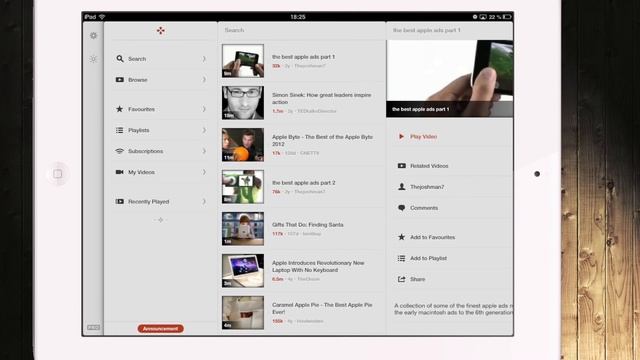Open the Playlists menu item

click(x=160, y=130)
